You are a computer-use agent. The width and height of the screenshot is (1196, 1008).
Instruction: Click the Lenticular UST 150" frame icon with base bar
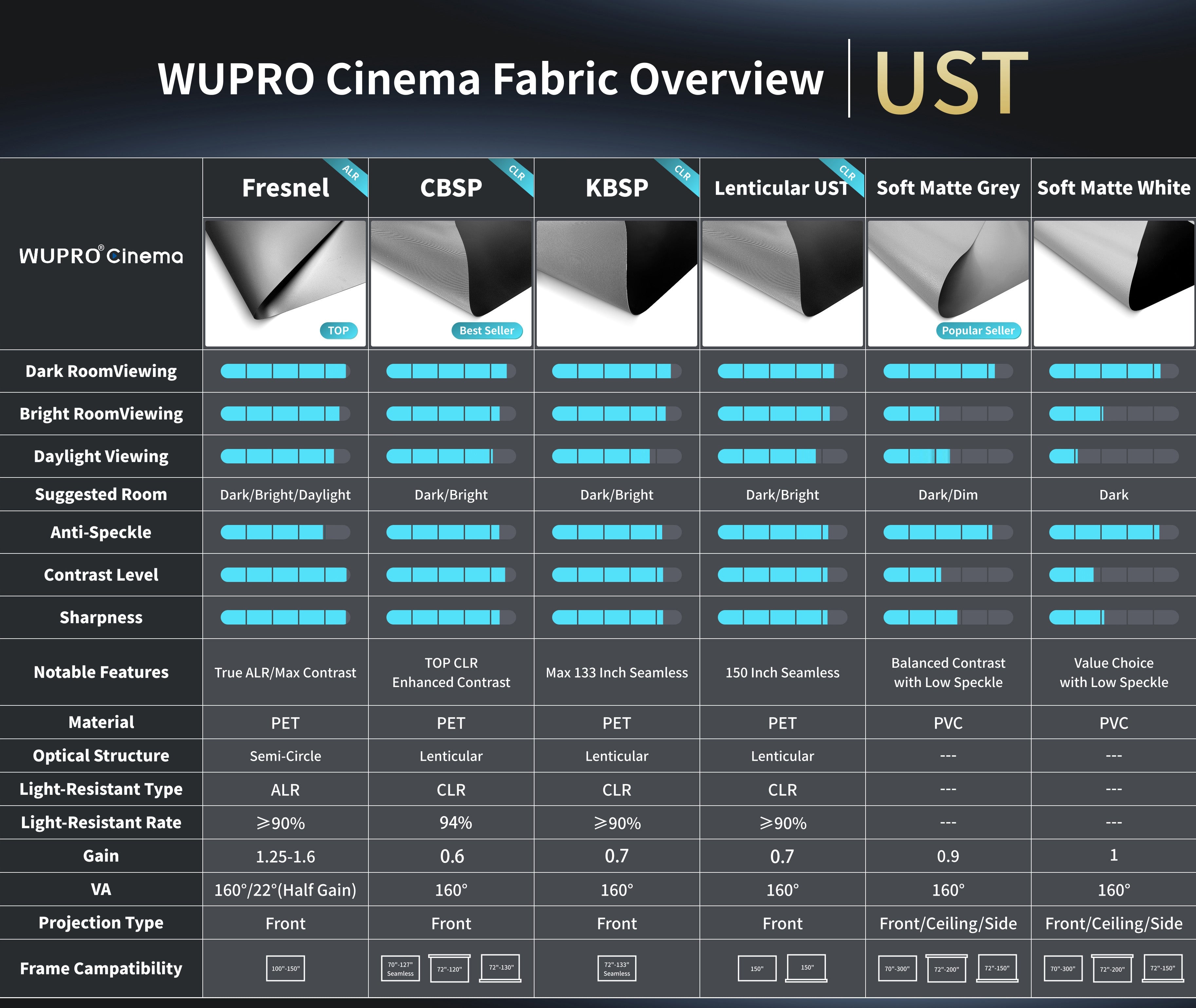pos(806,968)
